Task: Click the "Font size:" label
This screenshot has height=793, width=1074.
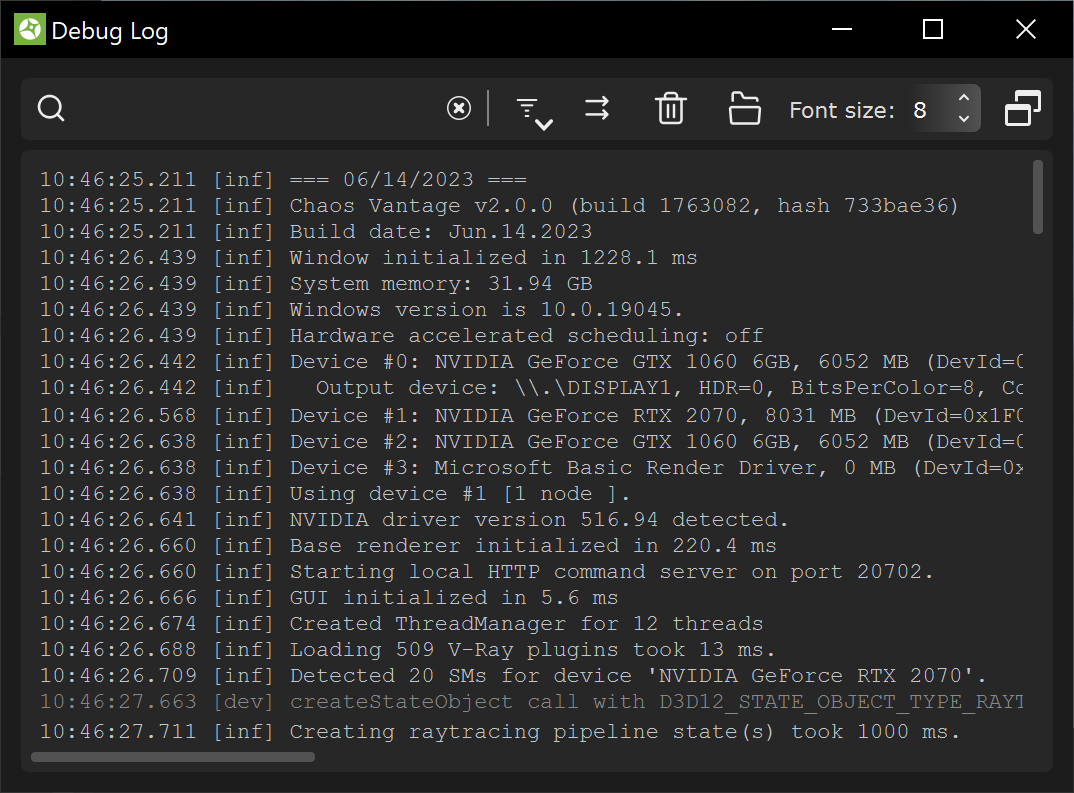Action: point(842,110)
